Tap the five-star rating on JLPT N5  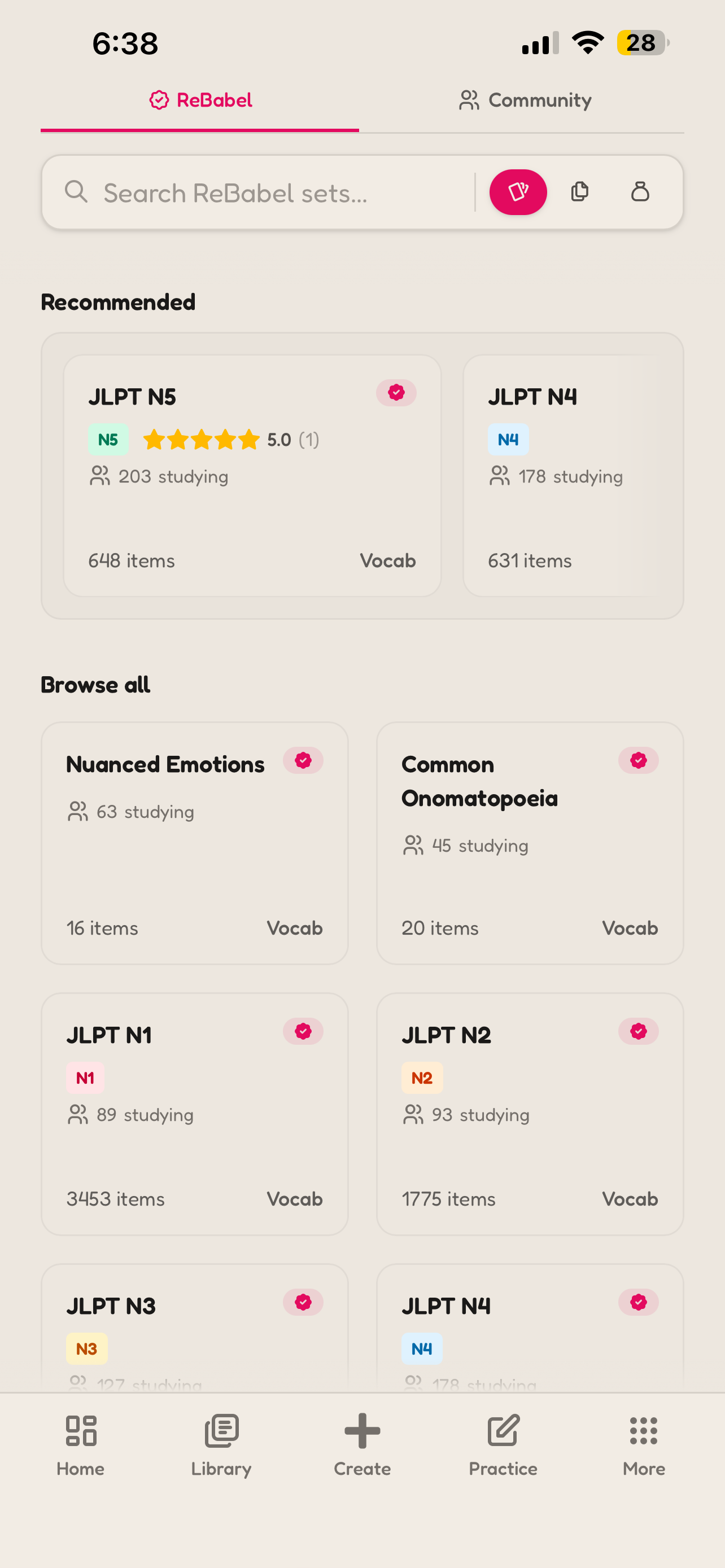pyautogui.click(x=202, y=440)
